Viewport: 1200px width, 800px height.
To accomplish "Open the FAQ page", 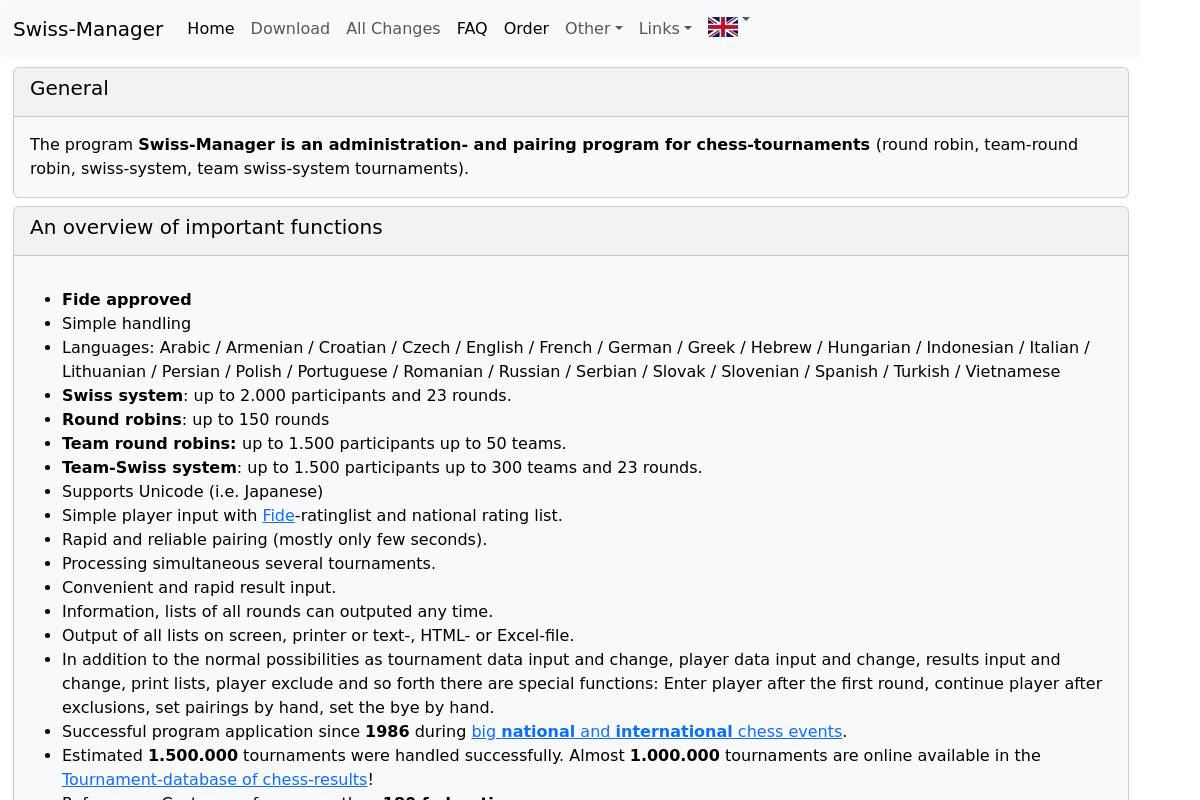I will click(x=472, y=29).
